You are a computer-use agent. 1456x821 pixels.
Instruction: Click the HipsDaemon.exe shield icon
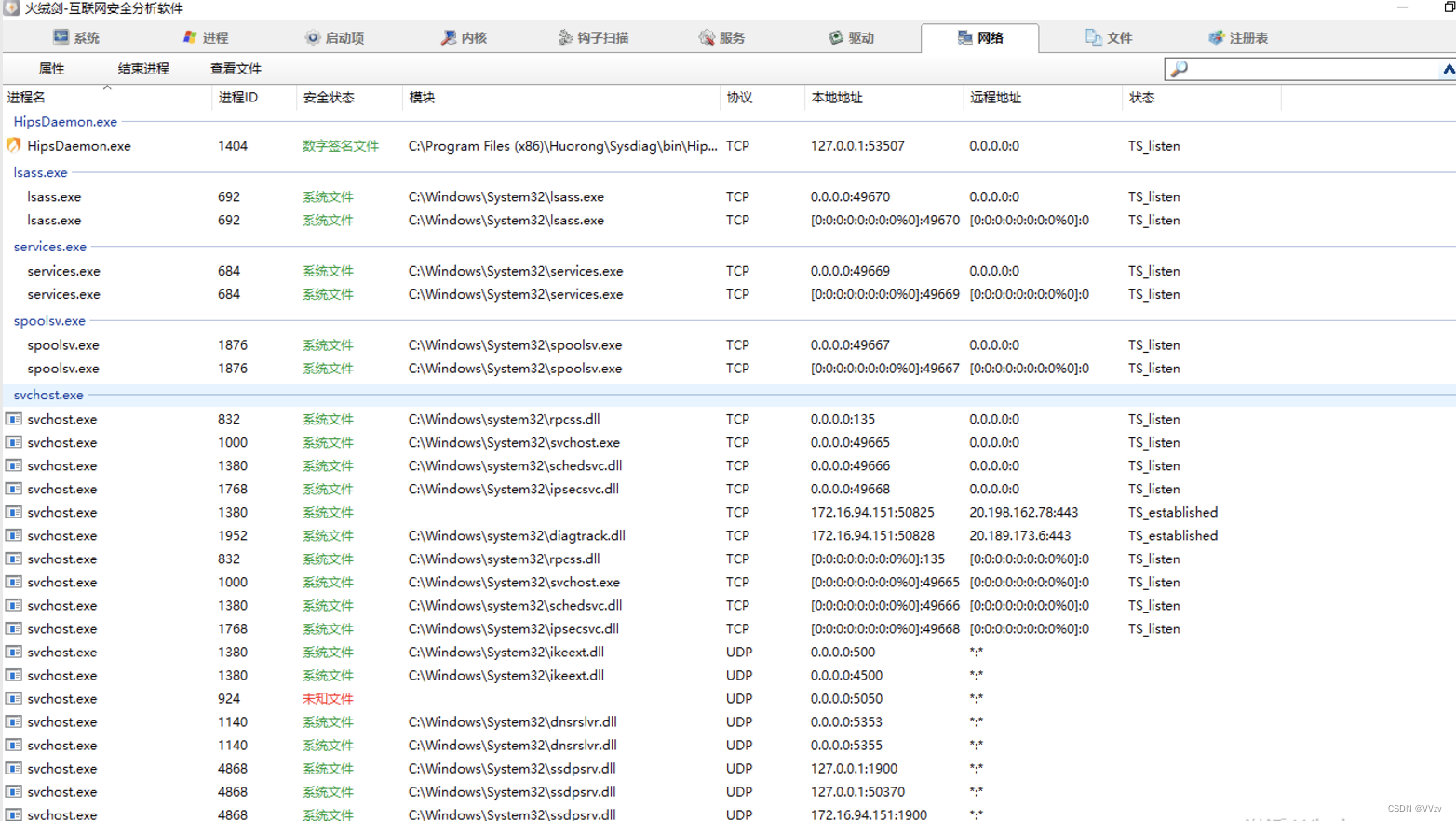point(14,145)
